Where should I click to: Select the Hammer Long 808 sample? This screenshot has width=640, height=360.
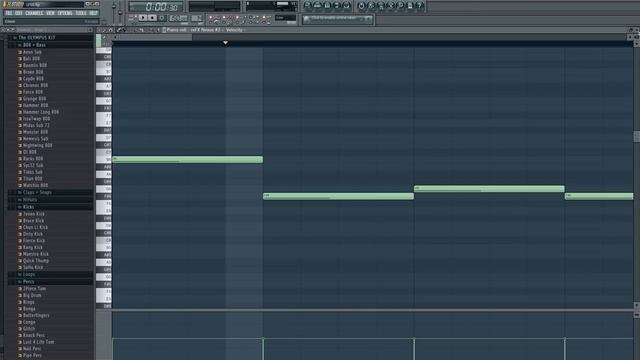click(x=41, y=112)
